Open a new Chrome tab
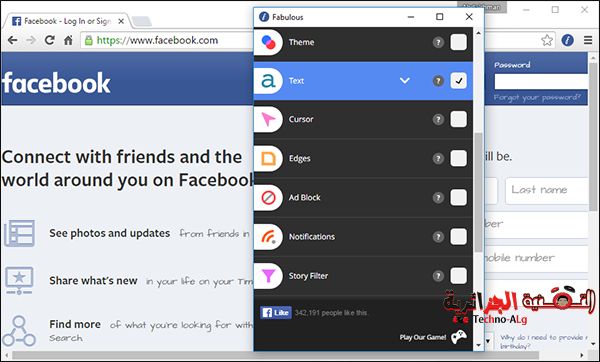The height and width of the screenshot is (362, 600). coord(142,21)
